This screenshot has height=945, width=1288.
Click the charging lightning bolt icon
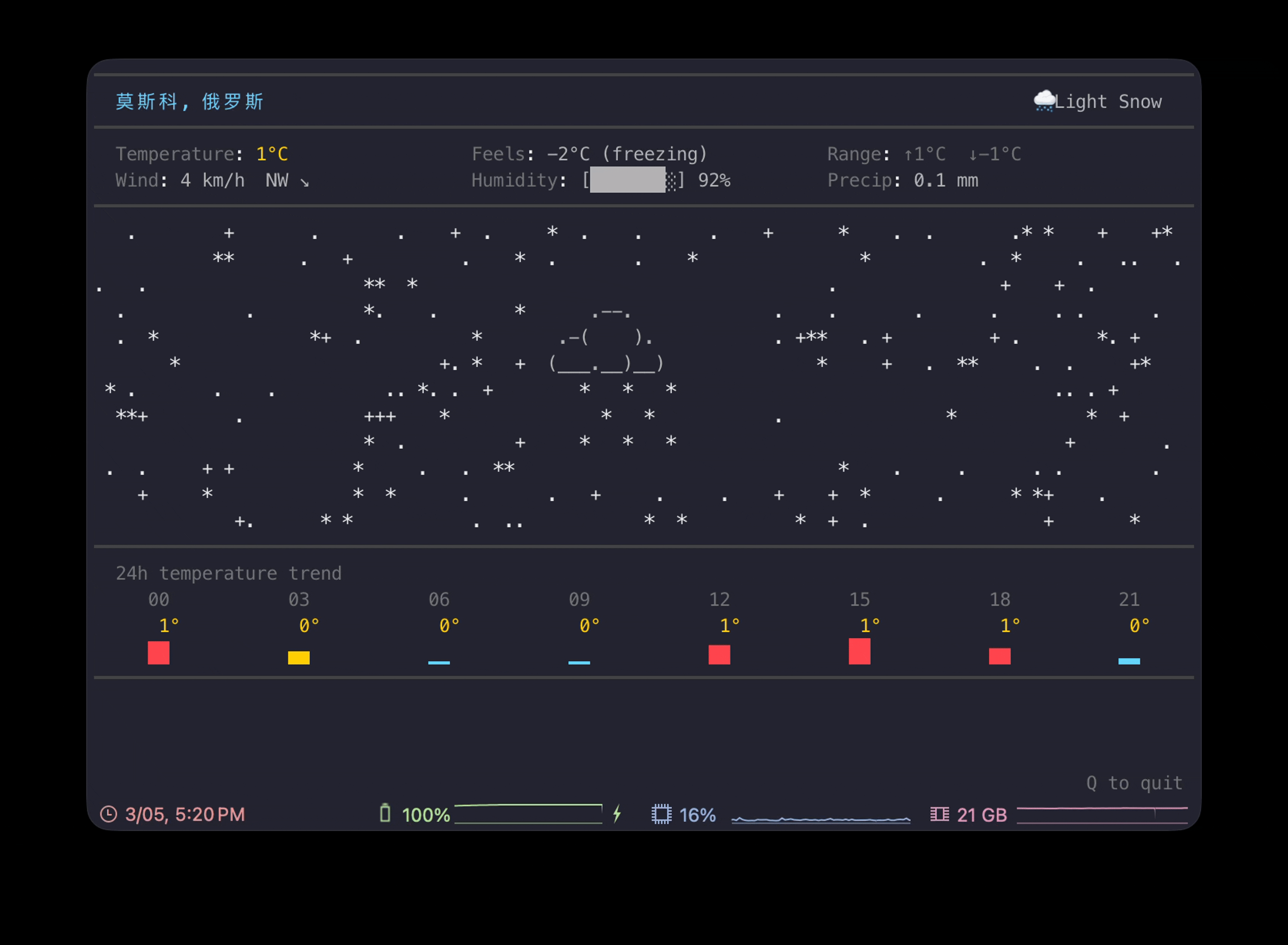point(617,814)
